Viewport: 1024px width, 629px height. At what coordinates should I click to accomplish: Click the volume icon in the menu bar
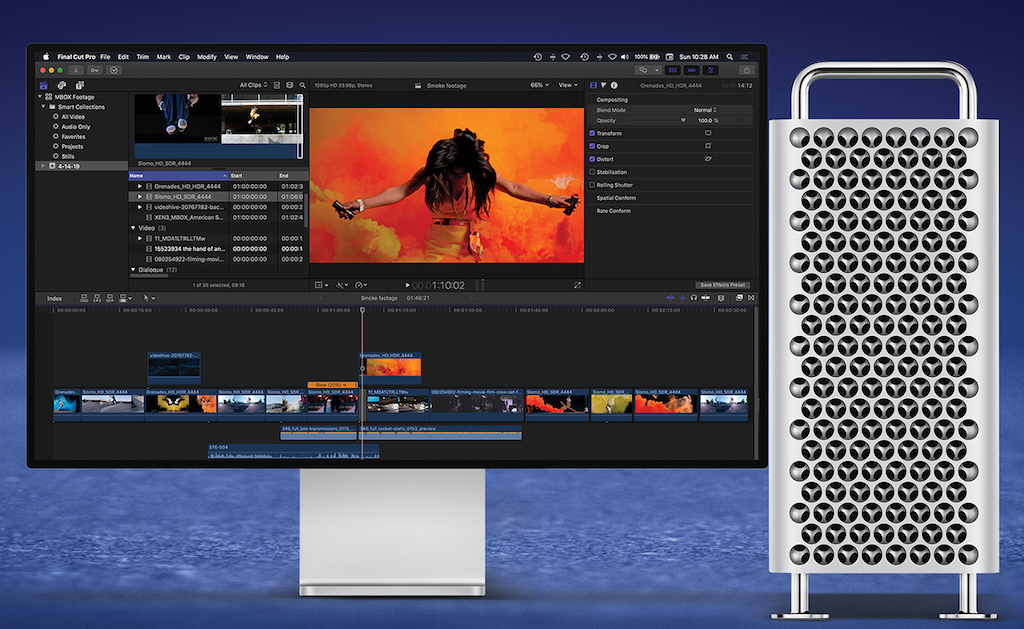pyautogui.click(x=624, y=57)
